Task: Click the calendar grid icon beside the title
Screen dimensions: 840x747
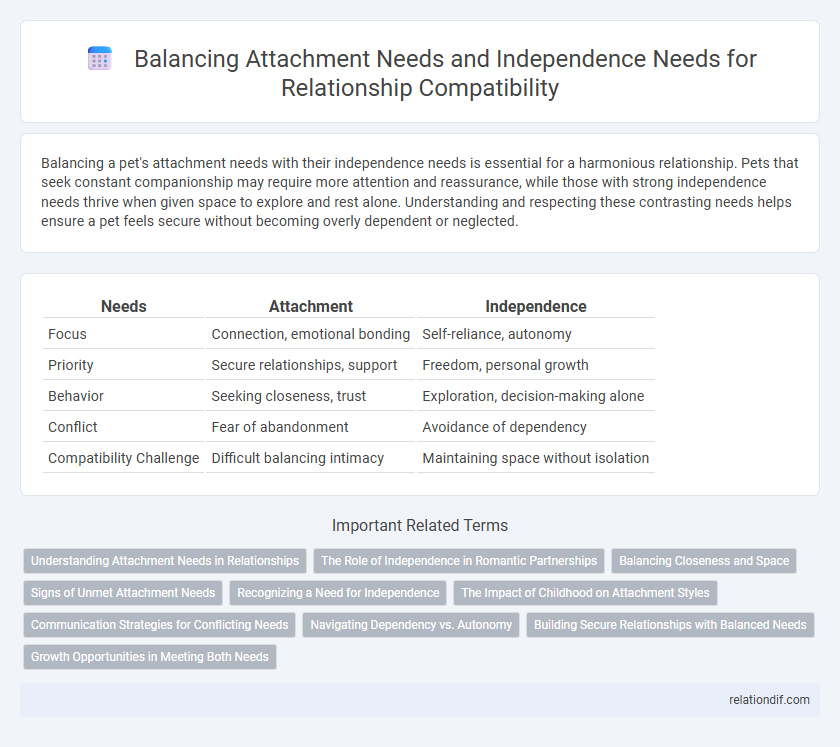Action: tap(100, 58)
